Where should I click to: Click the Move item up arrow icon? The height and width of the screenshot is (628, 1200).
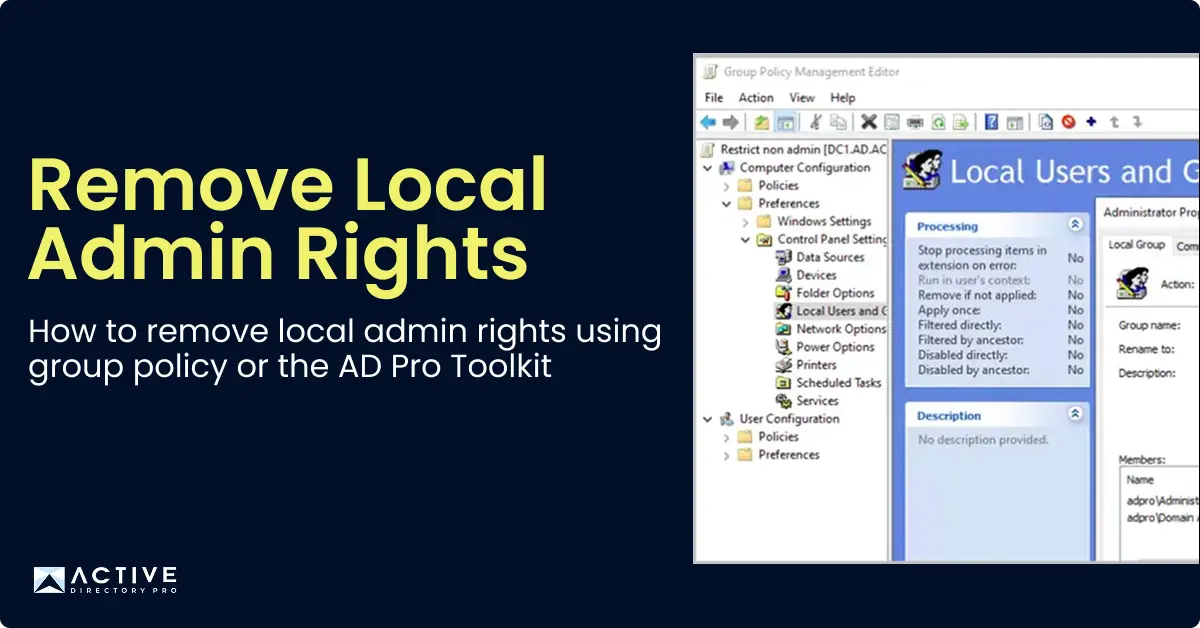pos(1114,122)
